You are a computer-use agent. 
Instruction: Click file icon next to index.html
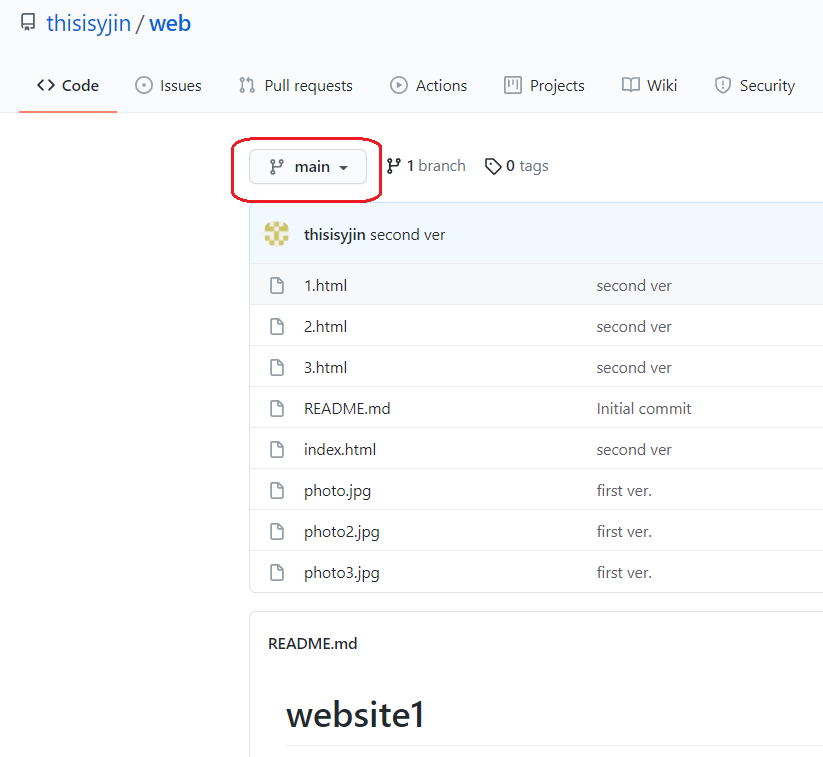277,449
